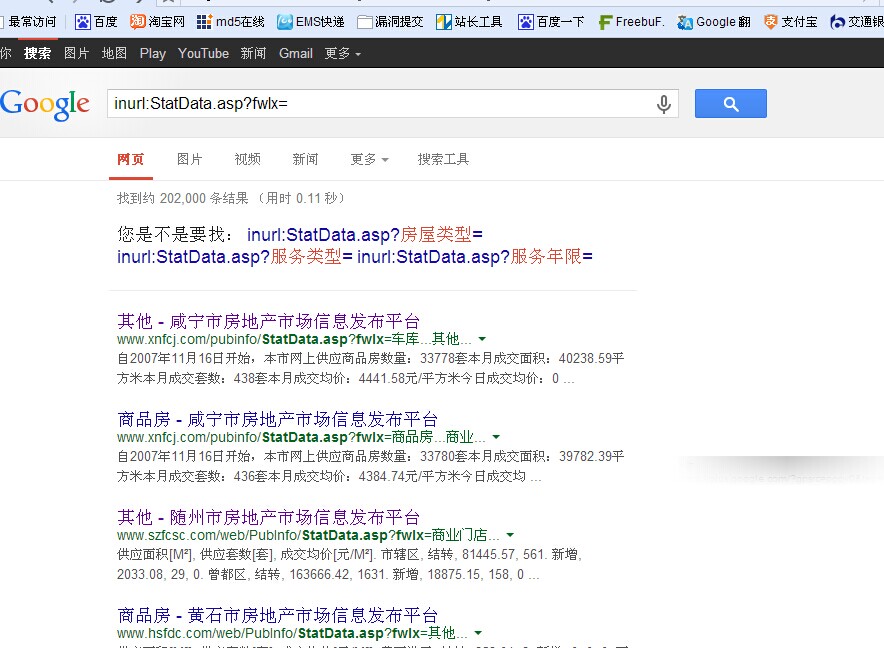Screen dimensions: 884x648
Task: Open the FreebuF. bookmark icon
Action: point(605,22)
